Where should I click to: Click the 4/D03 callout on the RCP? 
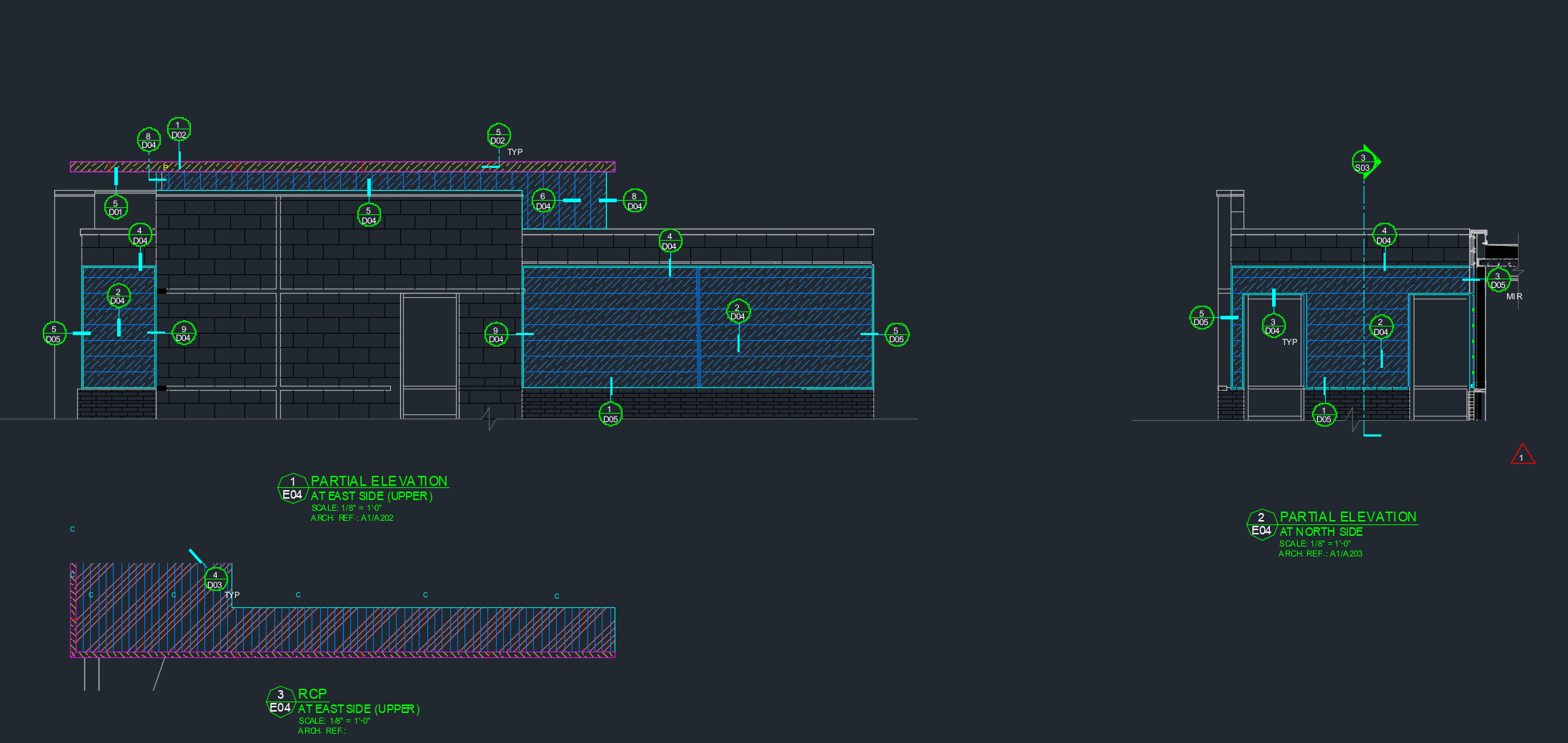[x=215, y=579]
